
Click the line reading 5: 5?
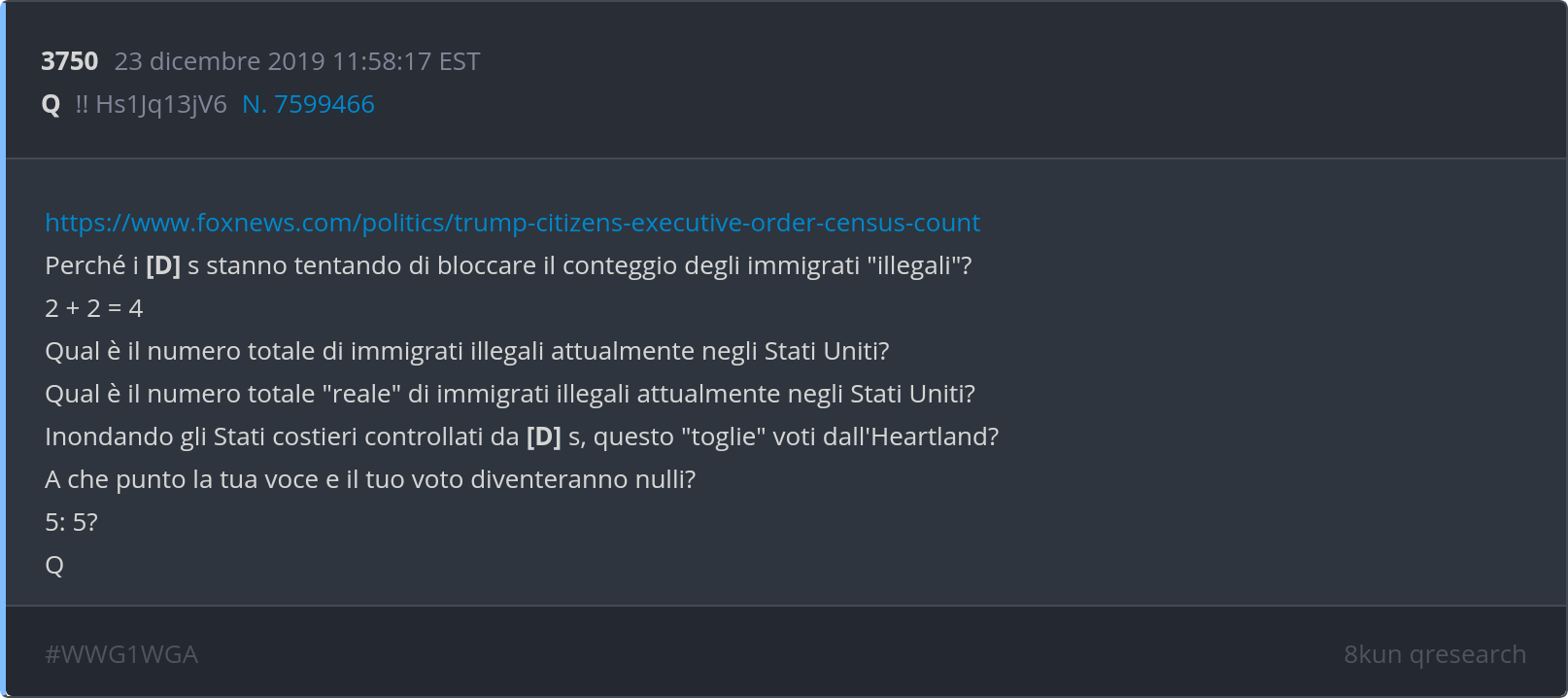tap(71, 522)
